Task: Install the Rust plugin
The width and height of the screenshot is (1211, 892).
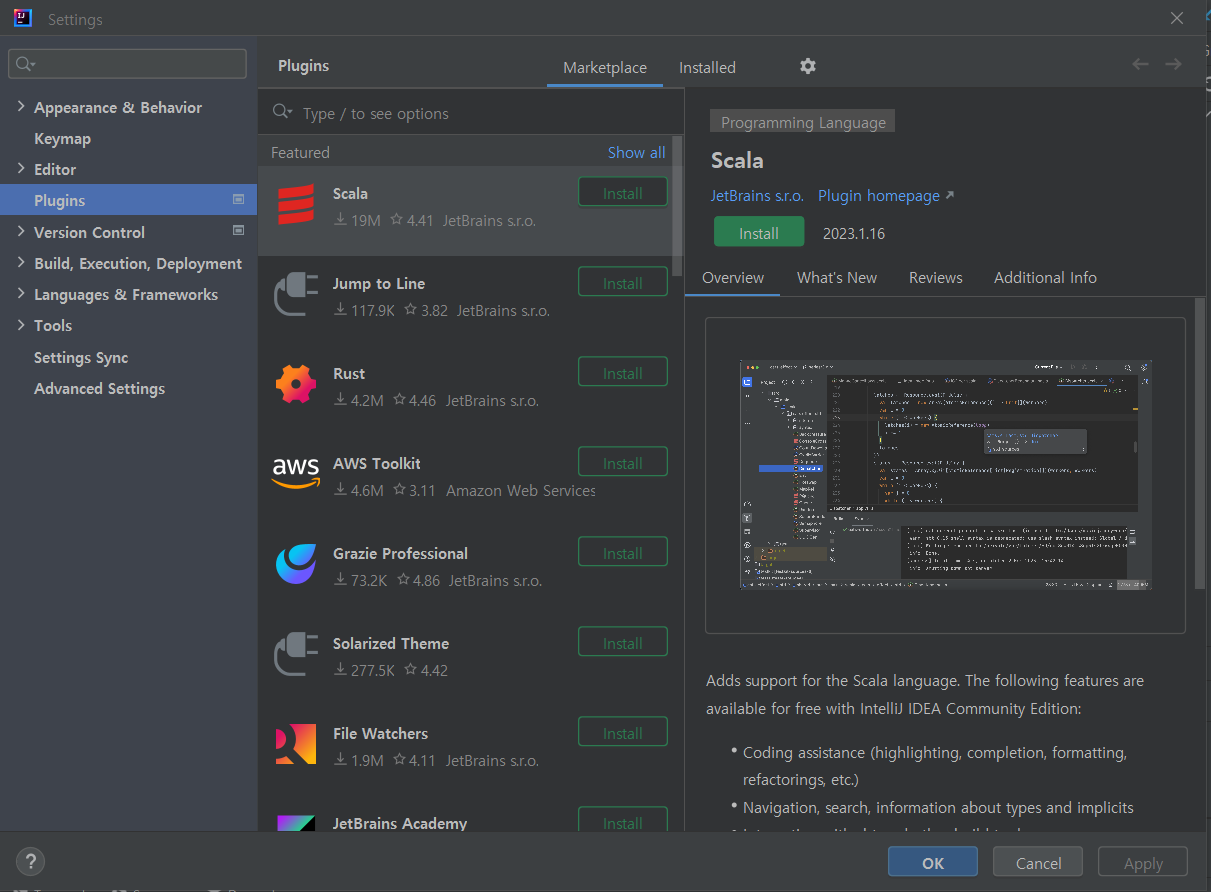Action: (x=623, y=373)
